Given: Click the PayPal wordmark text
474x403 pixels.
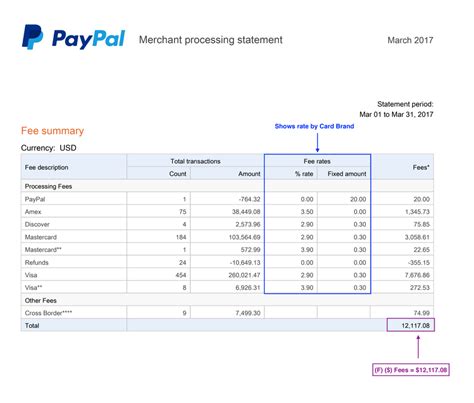Looking at the screenshot, I should coord(88,39).
